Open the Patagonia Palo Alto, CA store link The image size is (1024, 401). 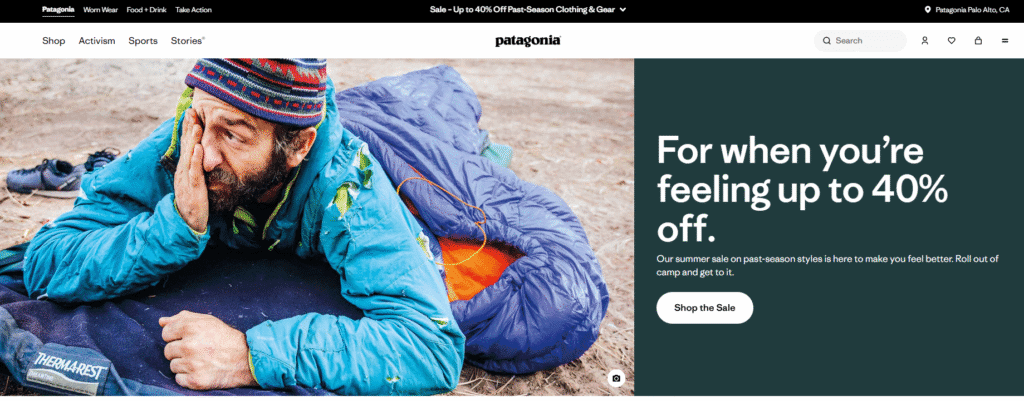[972, 10]
